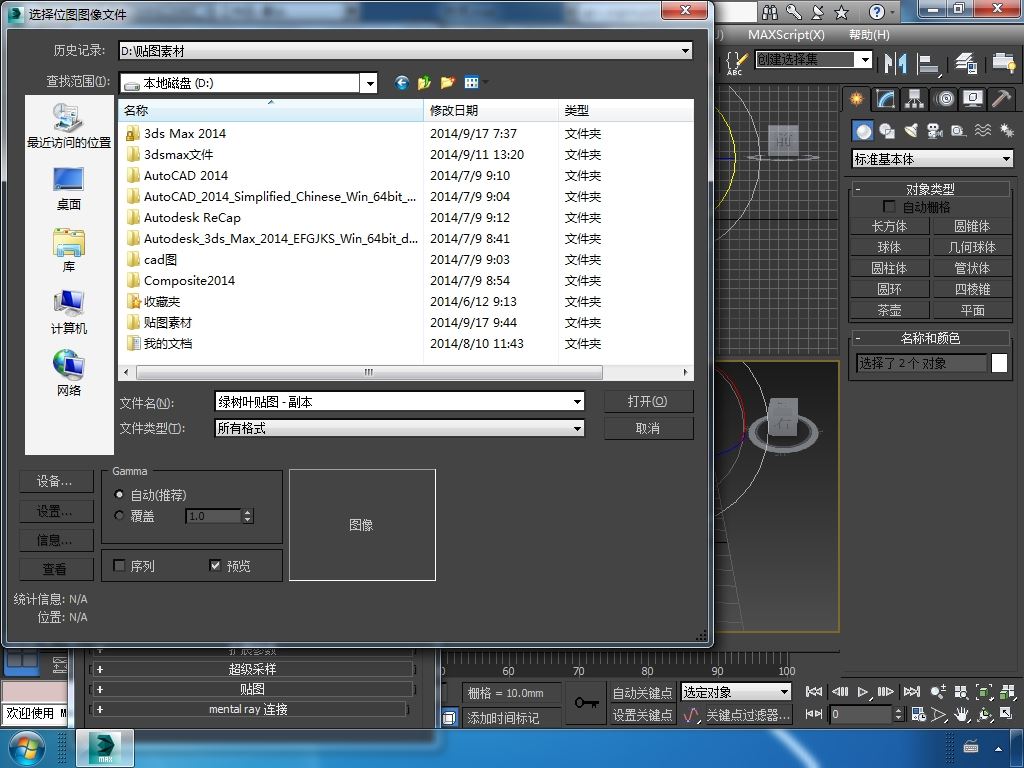Open the Computer (计算机) location

click(x=69, y=312)
